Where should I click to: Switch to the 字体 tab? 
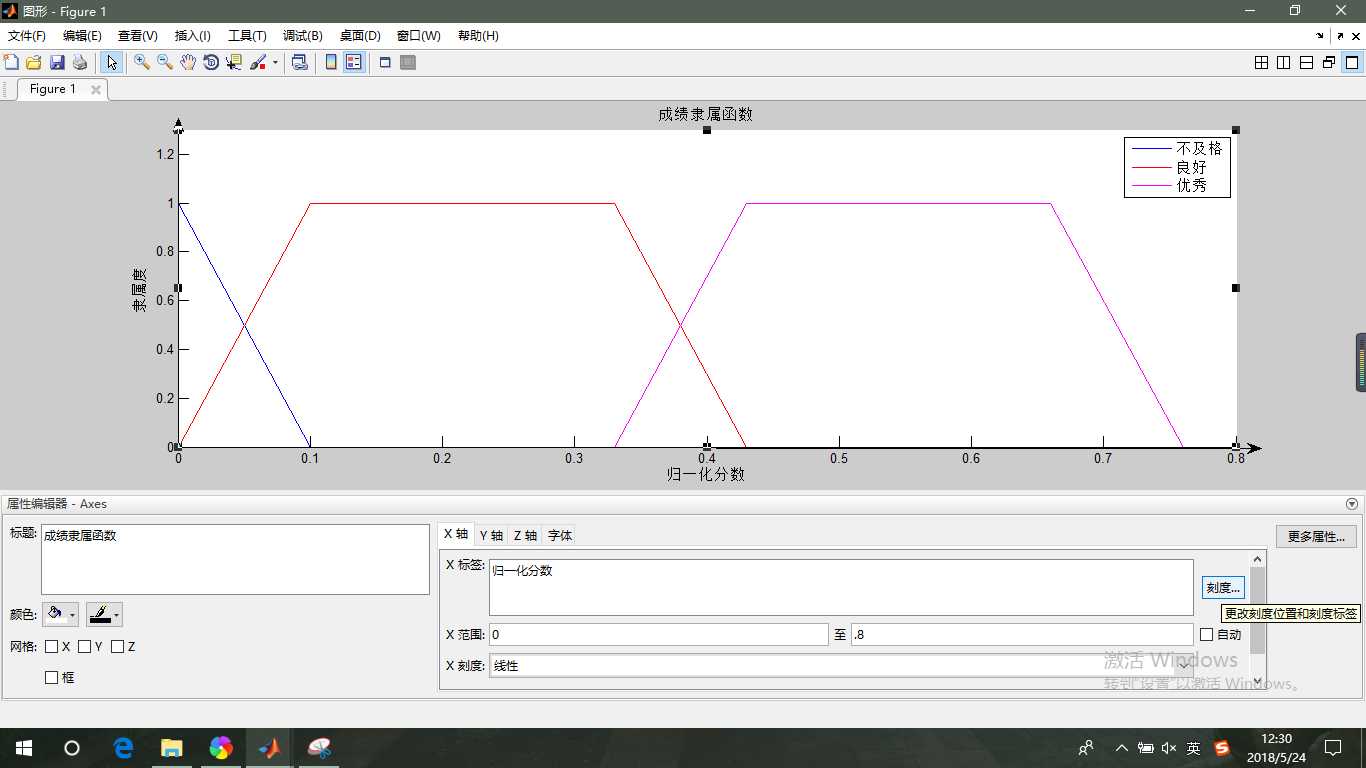560,536
